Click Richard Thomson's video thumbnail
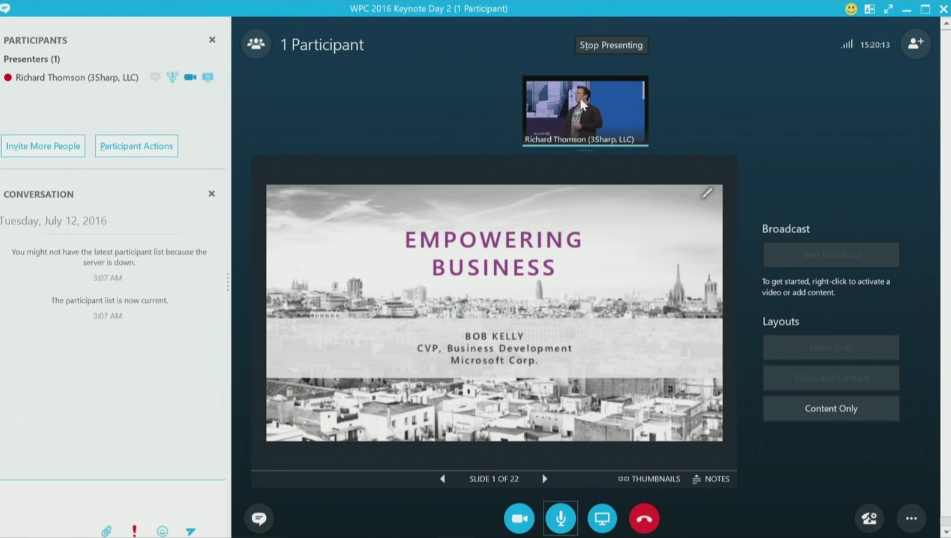 [585, 108]
